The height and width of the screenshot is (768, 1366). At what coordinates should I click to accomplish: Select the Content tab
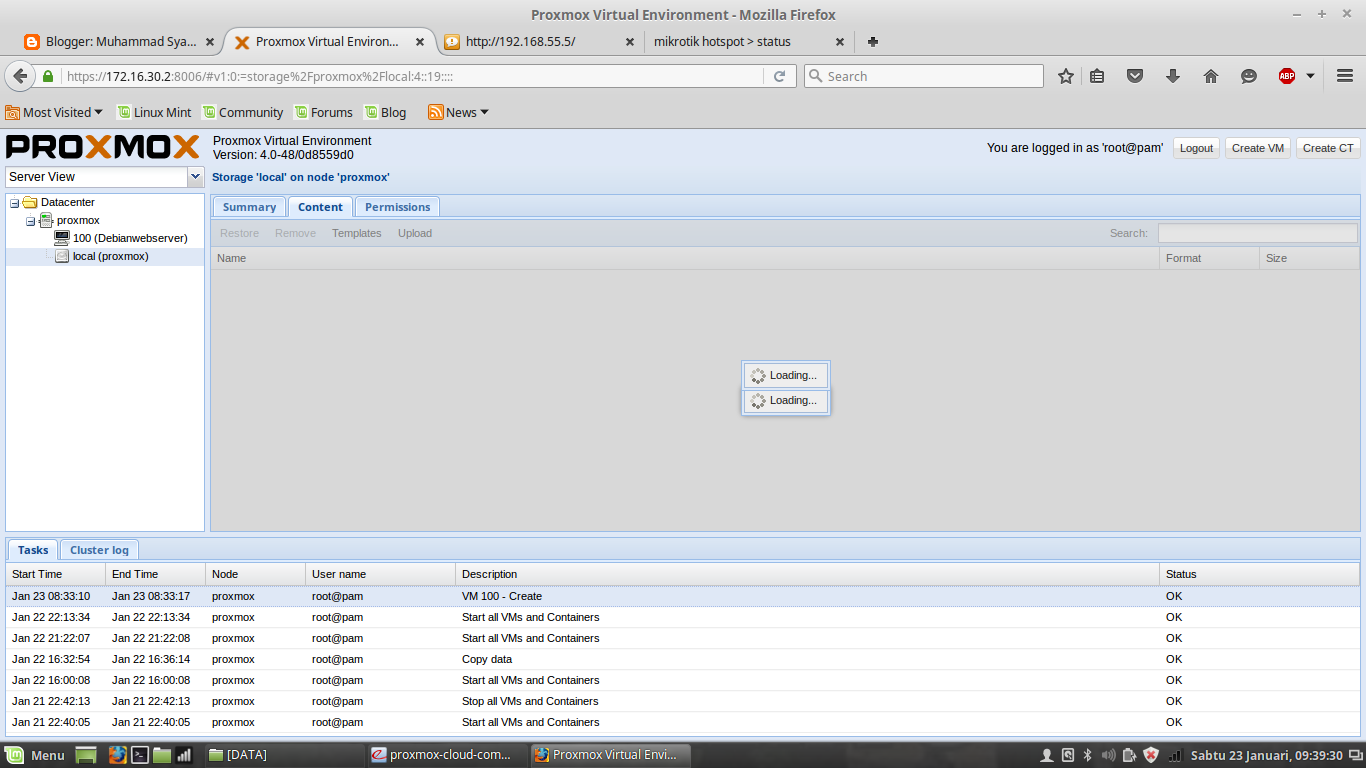click(x=320, y=207)
